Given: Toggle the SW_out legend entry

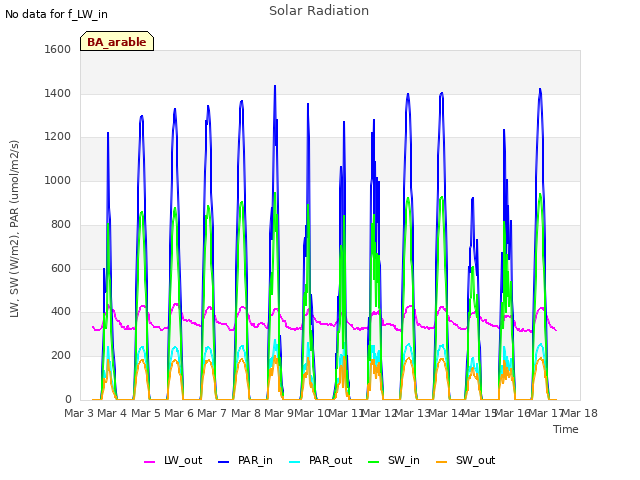Looking at the screenshot, I should [466, 461].
